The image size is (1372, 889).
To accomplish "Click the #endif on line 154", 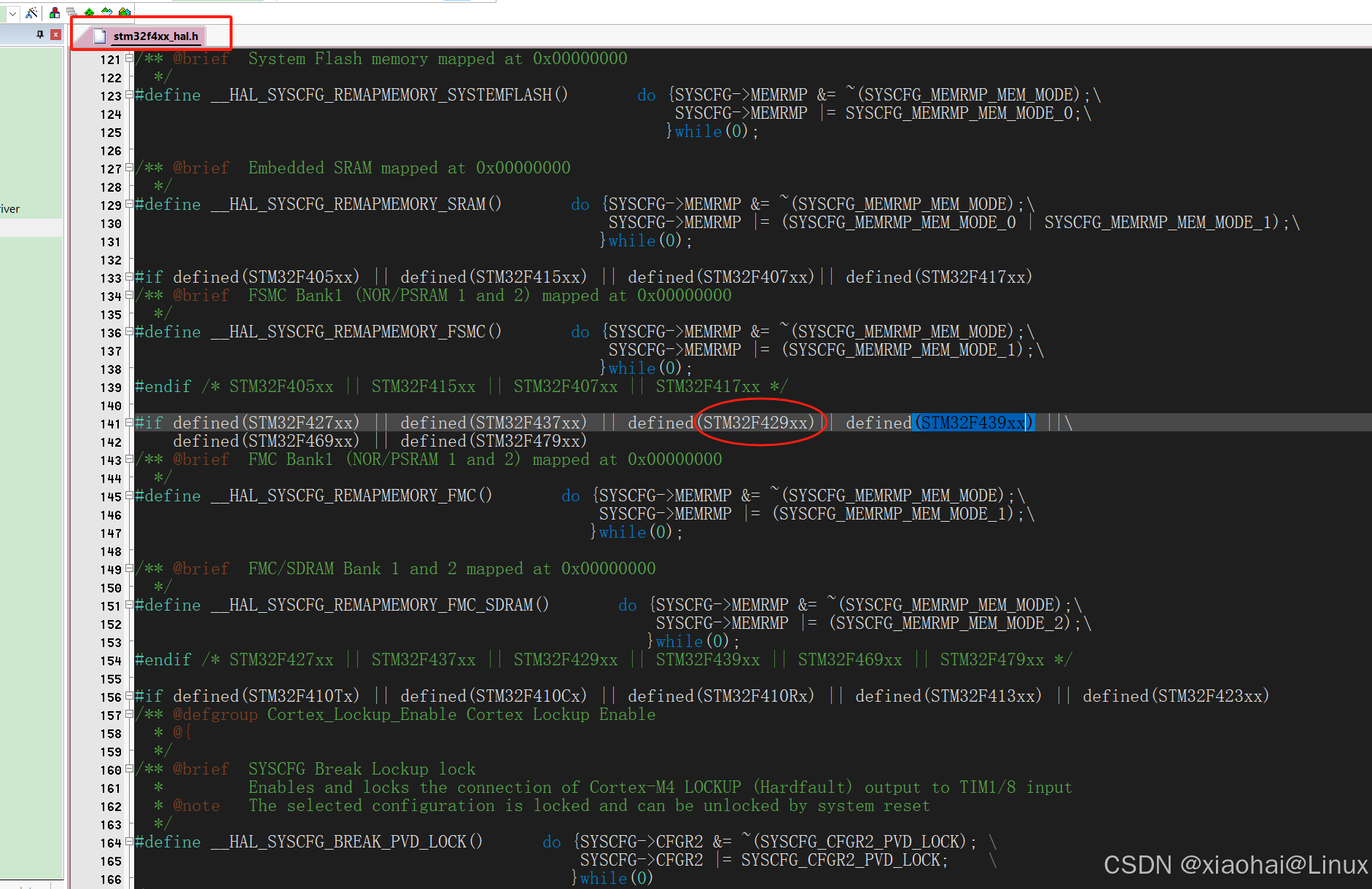I will tap(163, 659).
